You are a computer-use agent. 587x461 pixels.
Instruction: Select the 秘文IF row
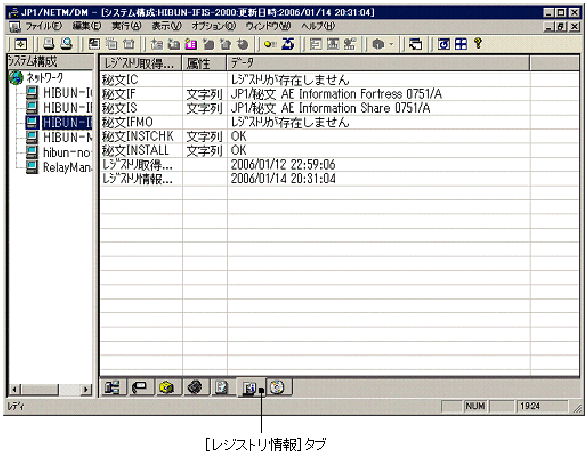(339, 94)
